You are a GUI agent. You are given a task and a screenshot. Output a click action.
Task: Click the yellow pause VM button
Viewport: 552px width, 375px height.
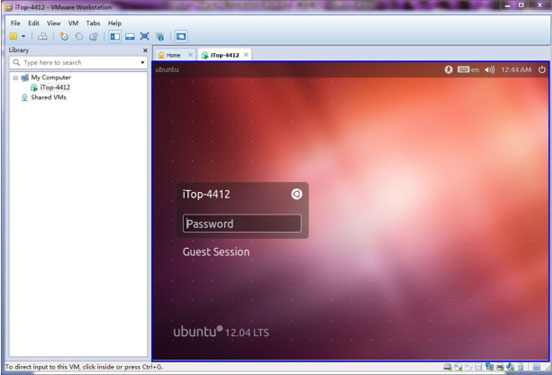pos(13,36)
